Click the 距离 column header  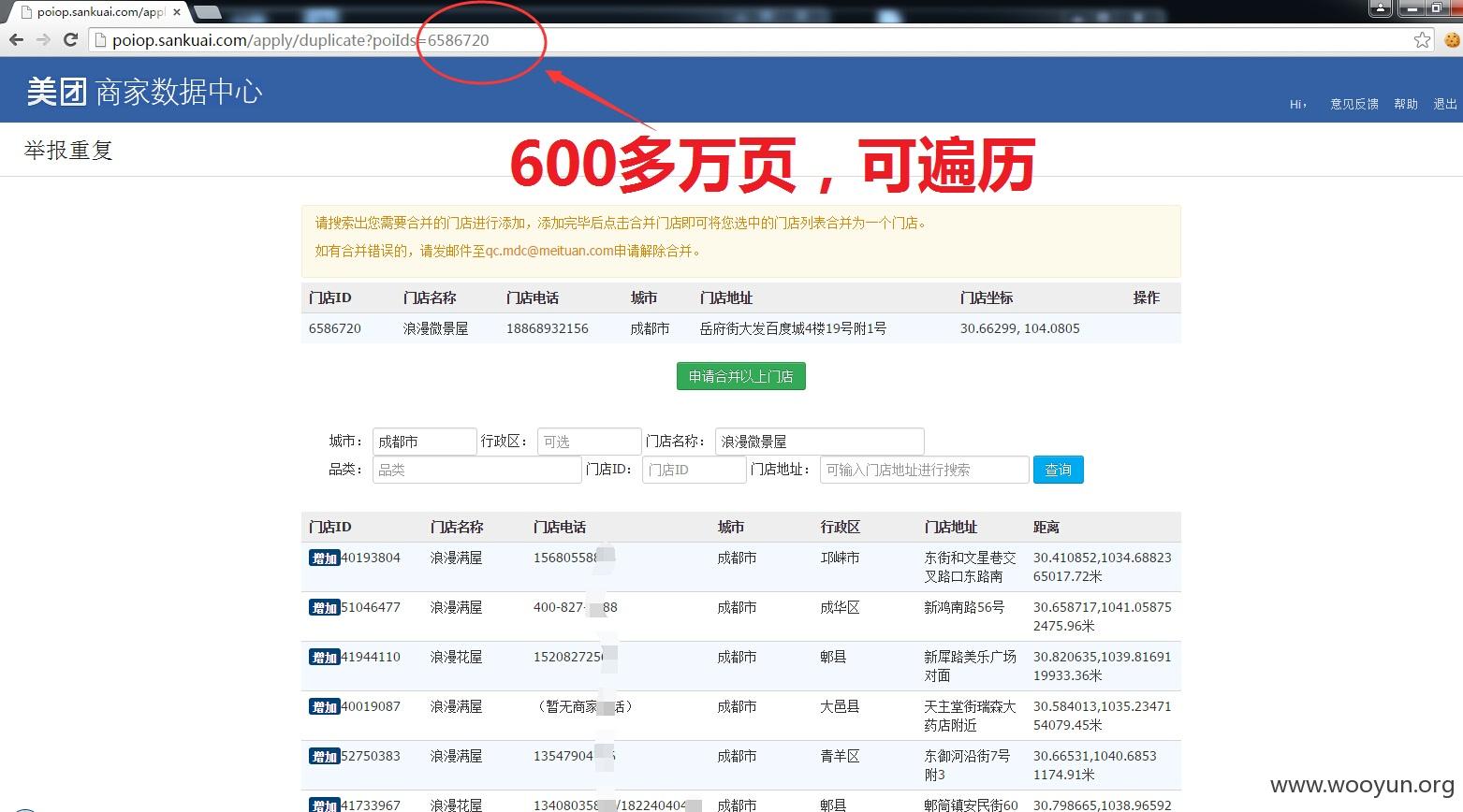pos(1046,527)
